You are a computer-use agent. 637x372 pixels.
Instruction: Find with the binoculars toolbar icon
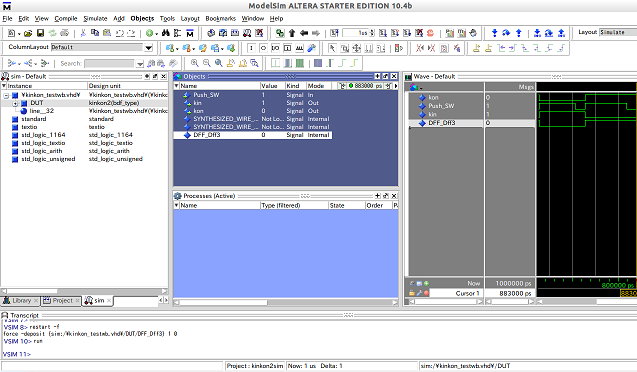(165, 33)
